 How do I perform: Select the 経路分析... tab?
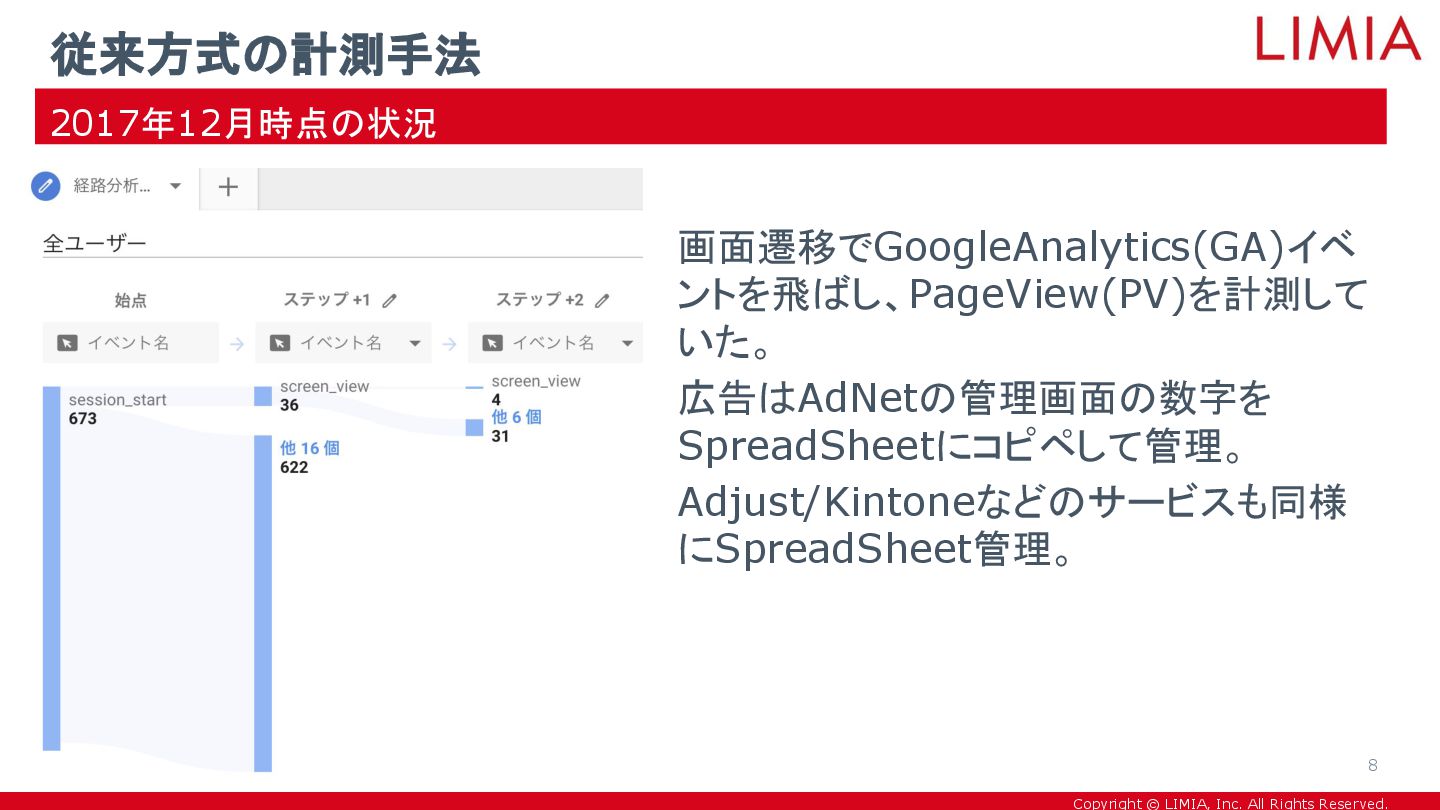(112, 186)
